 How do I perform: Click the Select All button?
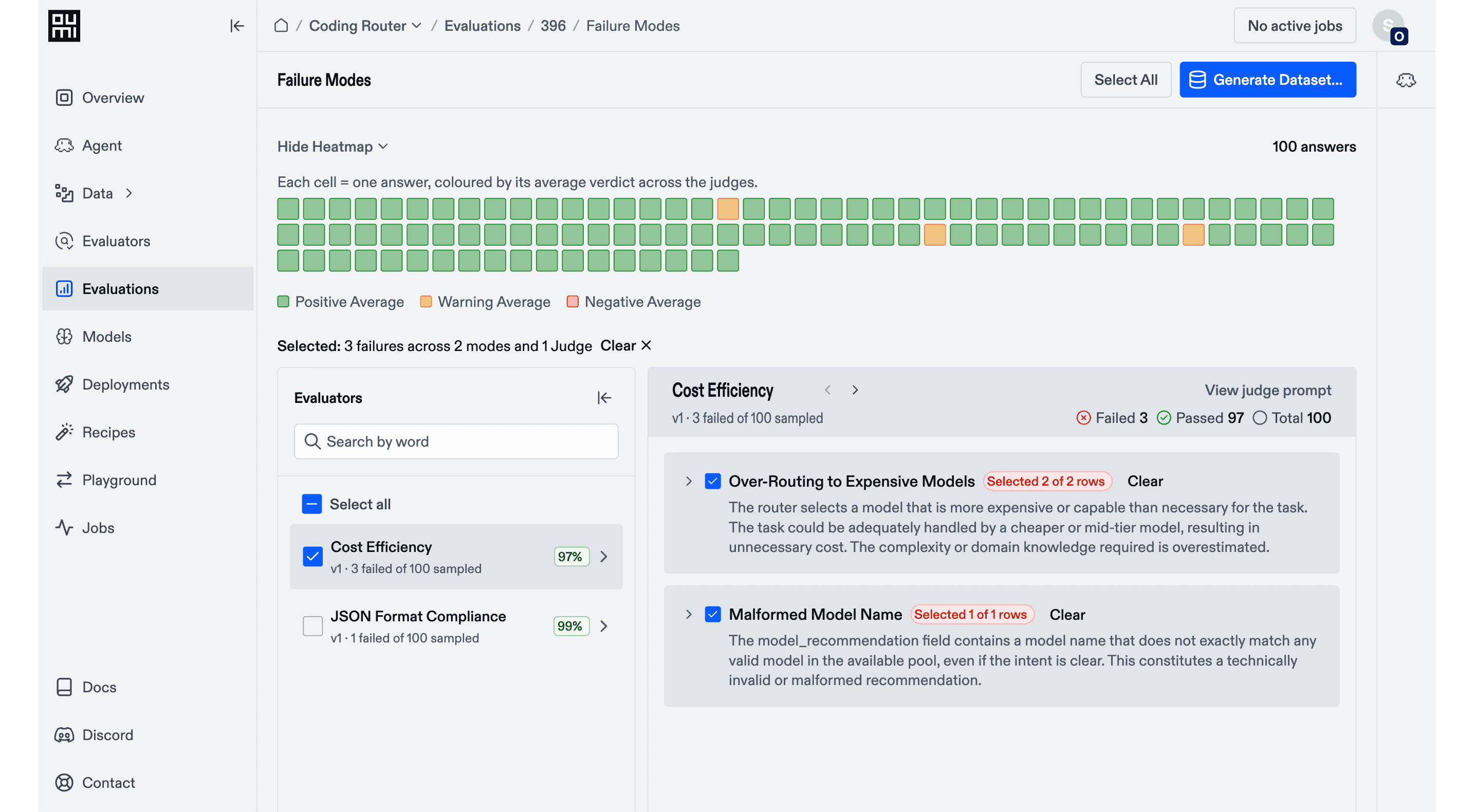1126,80
